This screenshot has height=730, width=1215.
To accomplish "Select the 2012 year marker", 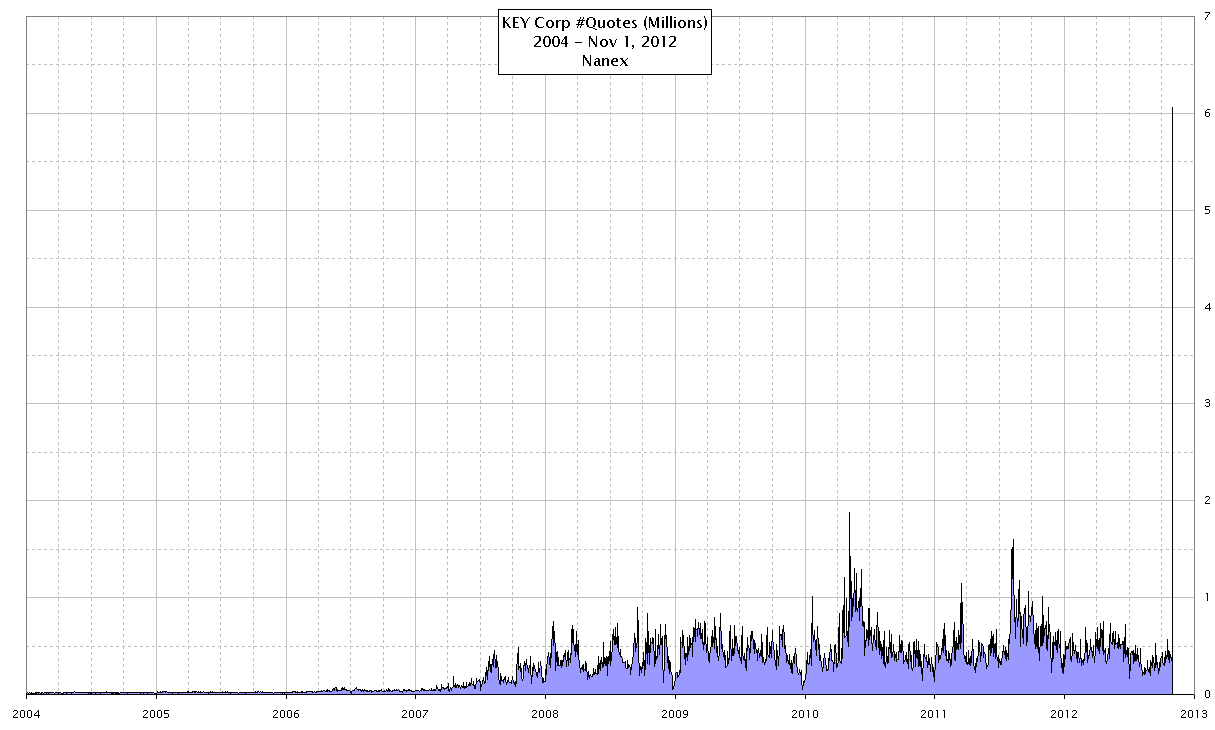I will (1064, 713).
